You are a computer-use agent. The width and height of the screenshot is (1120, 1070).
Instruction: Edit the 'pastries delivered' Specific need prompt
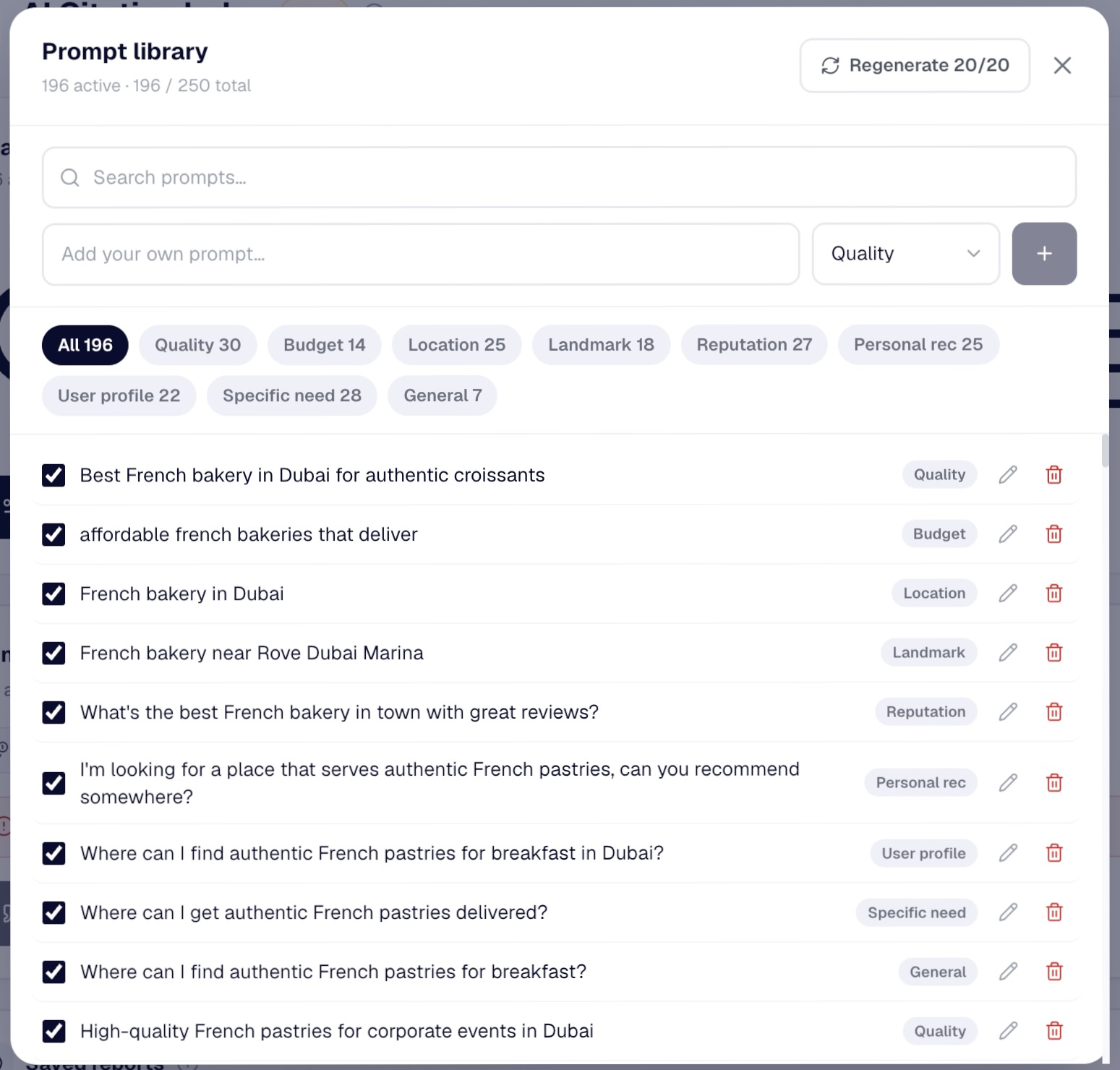(1008, 912)
